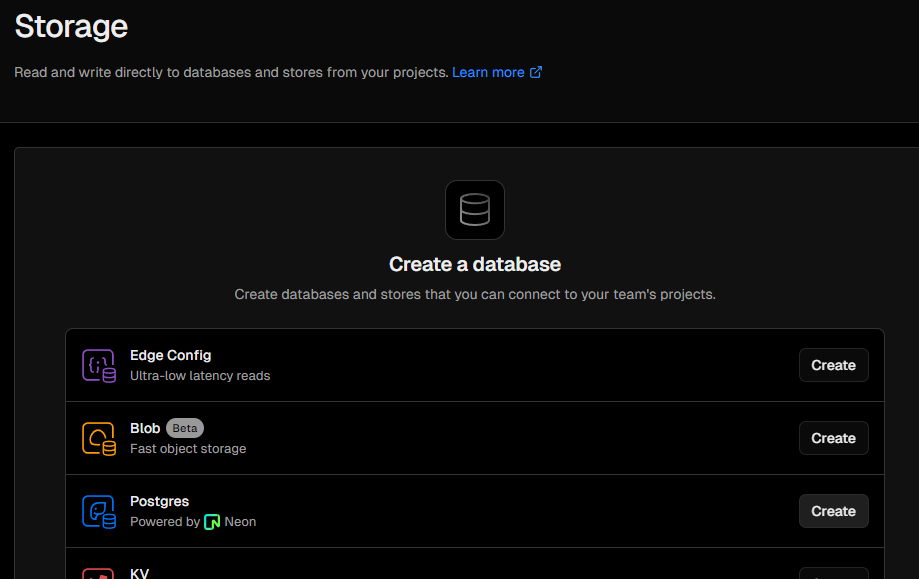Select the Edge Config title text
919x579 pixels.
[170, 355]
